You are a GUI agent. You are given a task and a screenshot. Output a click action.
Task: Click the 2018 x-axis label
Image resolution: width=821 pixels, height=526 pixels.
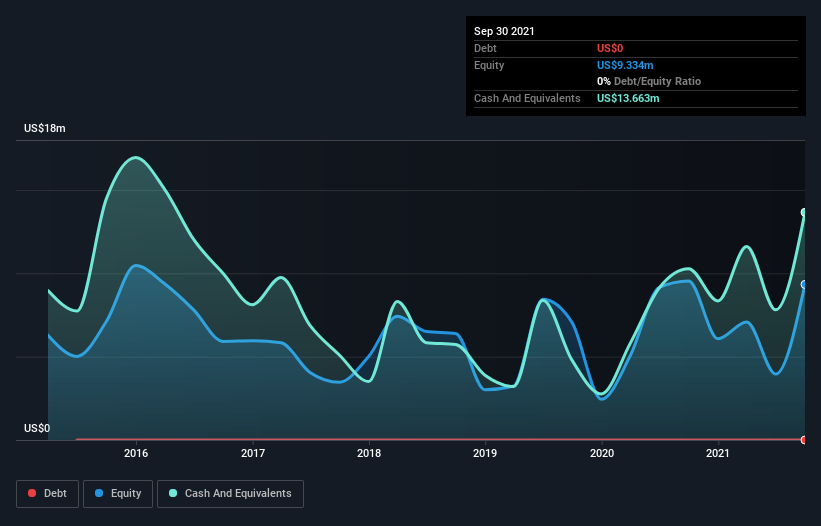pos(369,453)
